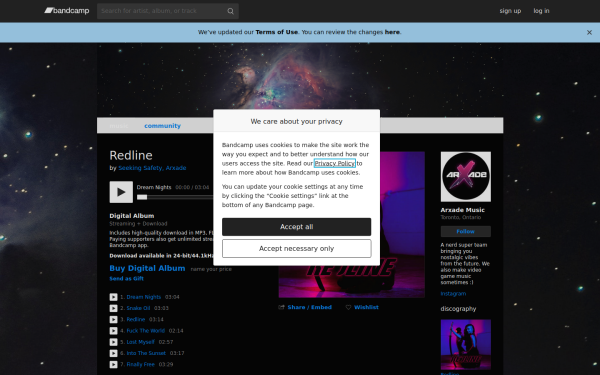Play the Dream Nights track in main player

point(121,192)
